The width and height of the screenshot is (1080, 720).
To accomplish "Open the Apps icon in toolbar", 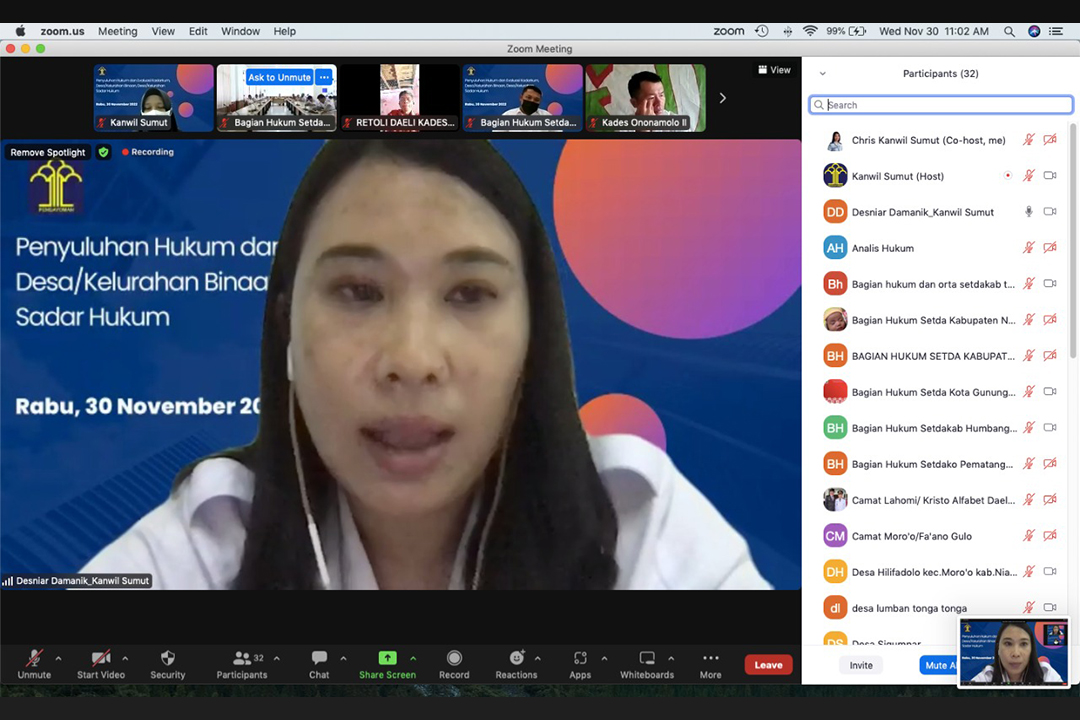I will coord(580,659).
